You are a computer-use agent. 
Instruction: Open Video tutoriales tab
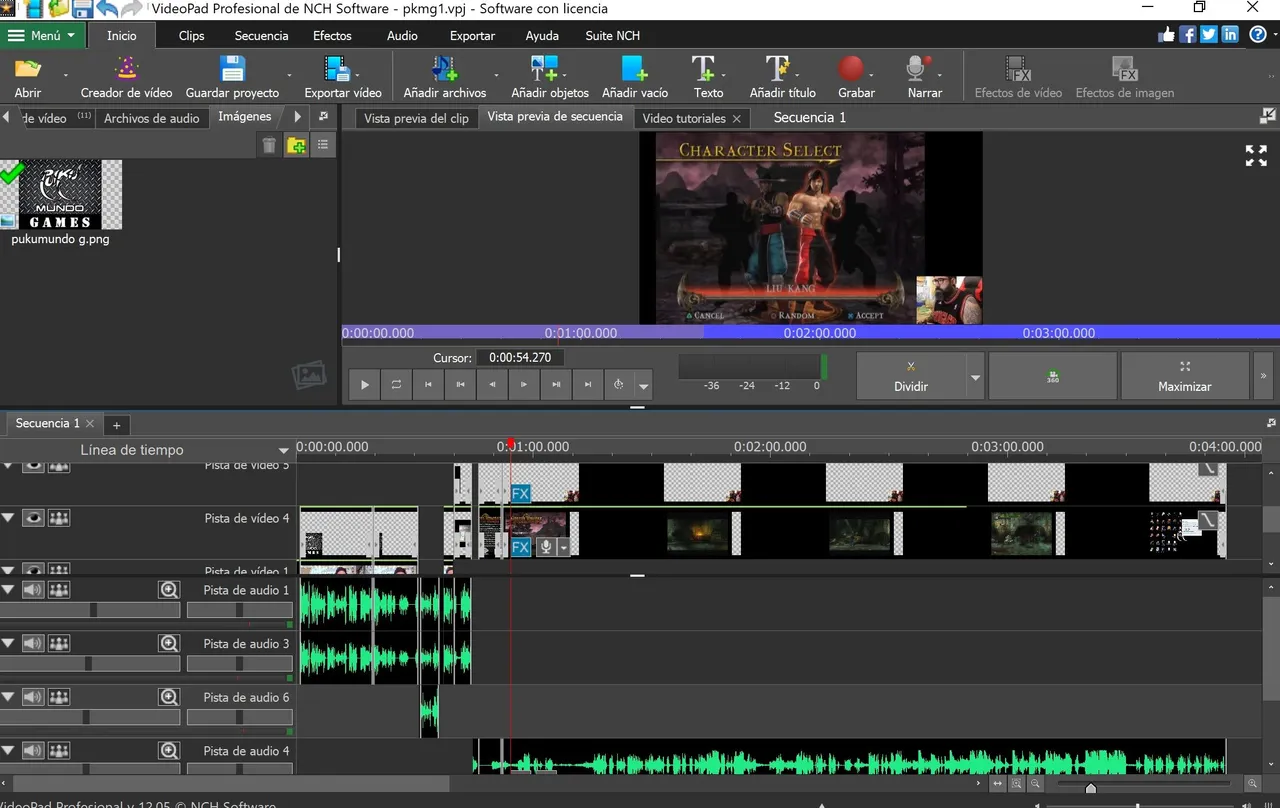point(684,118)
